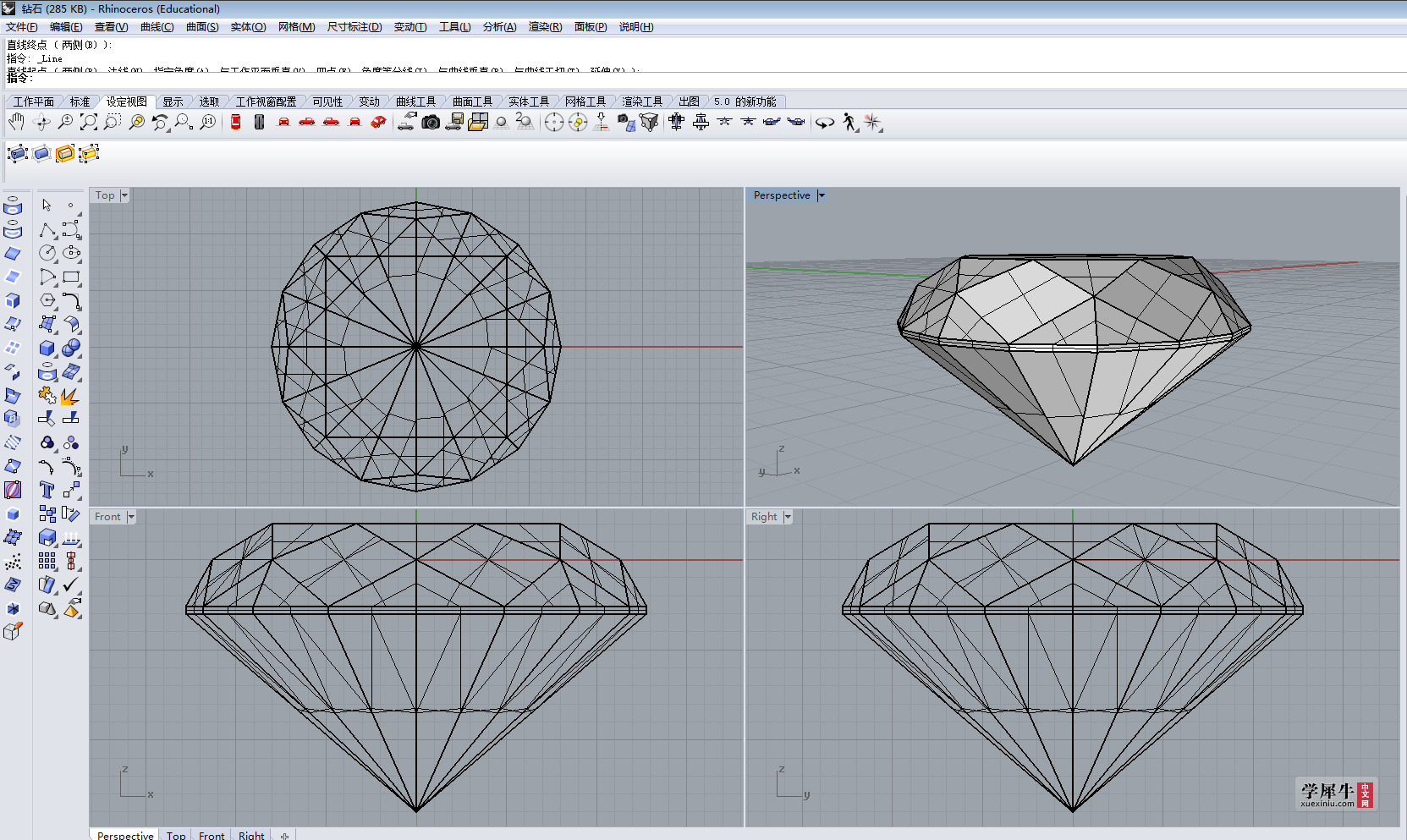Open the 实体(O) menu
The image size is (1407, 840).
coord(249,27)
